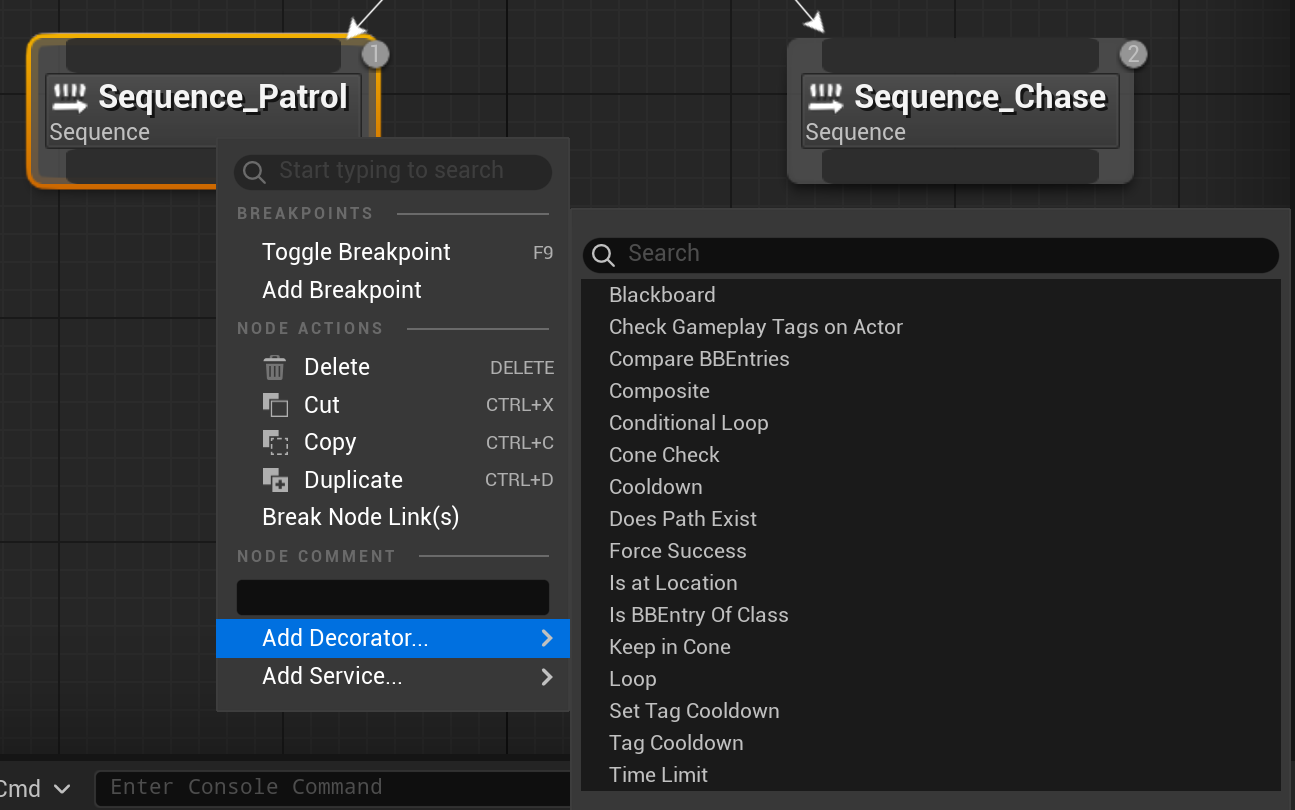Focus the decorator Search field

click(931, 255)
